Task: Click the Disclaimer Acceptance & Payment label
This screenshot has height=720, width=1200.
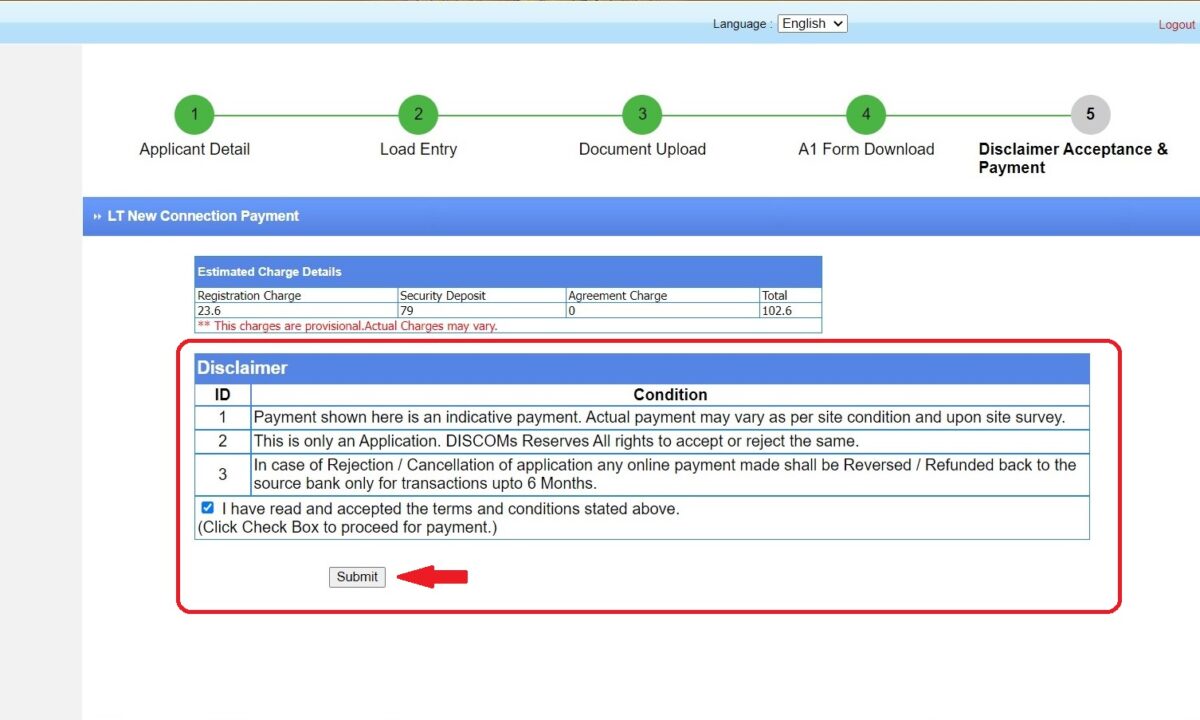Action: point(1073,158)
